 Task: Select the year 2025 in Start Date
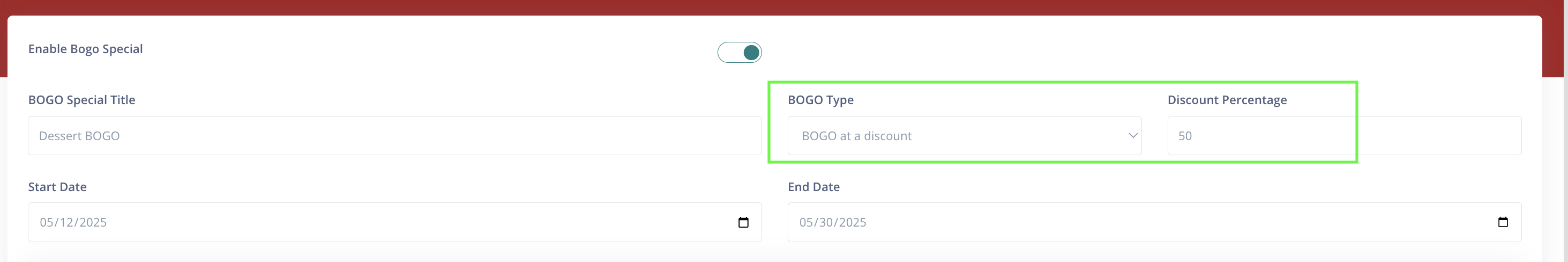[x=93, y=222]
